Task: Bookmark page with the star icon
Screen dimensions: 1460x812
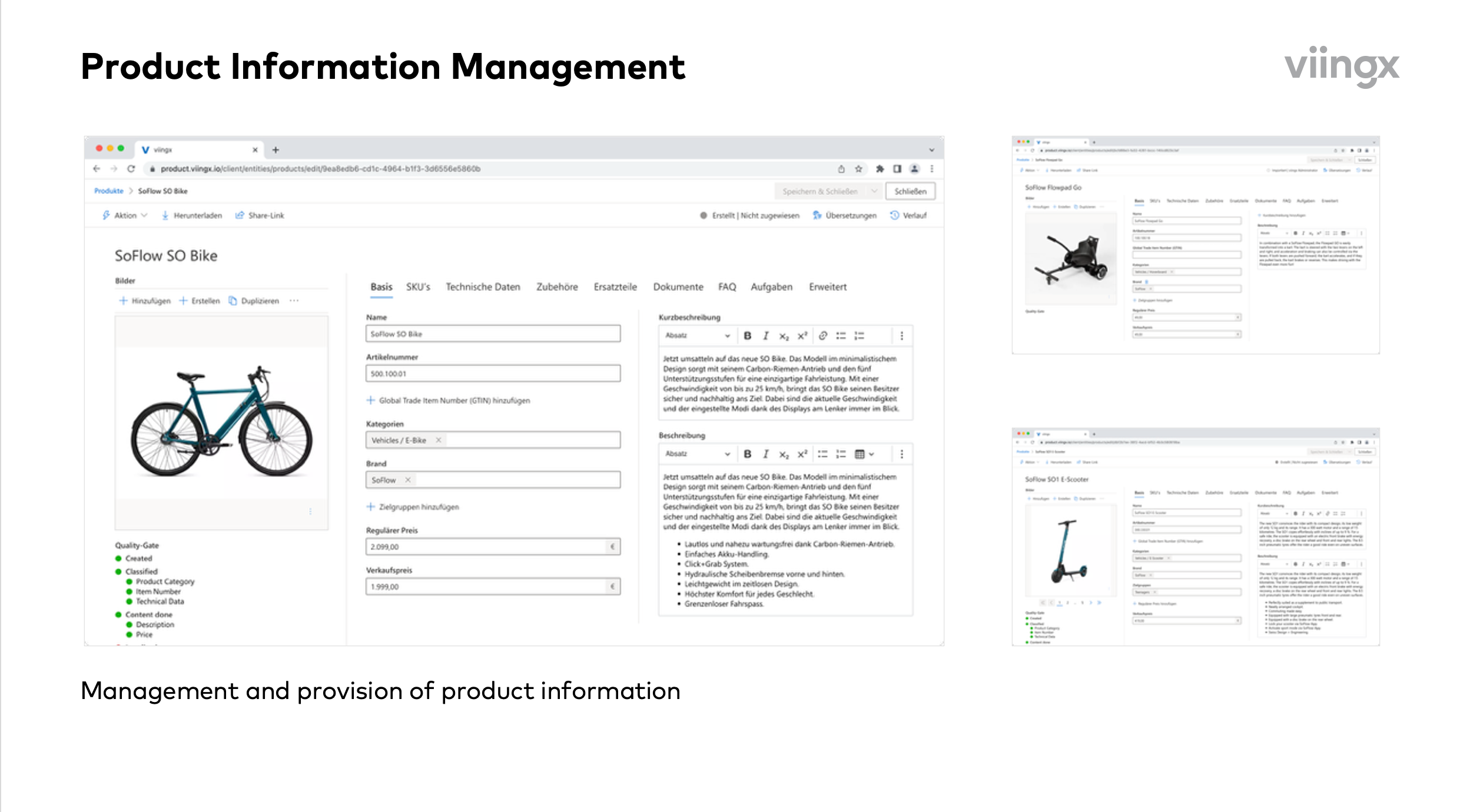Action: click(x=858, y=169)
